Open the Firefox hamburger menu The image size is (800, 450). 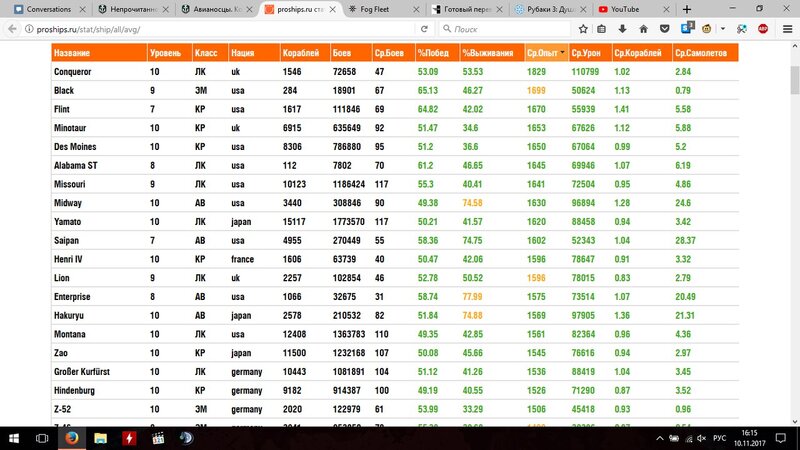pyautogui.click(x=787, y=29)
